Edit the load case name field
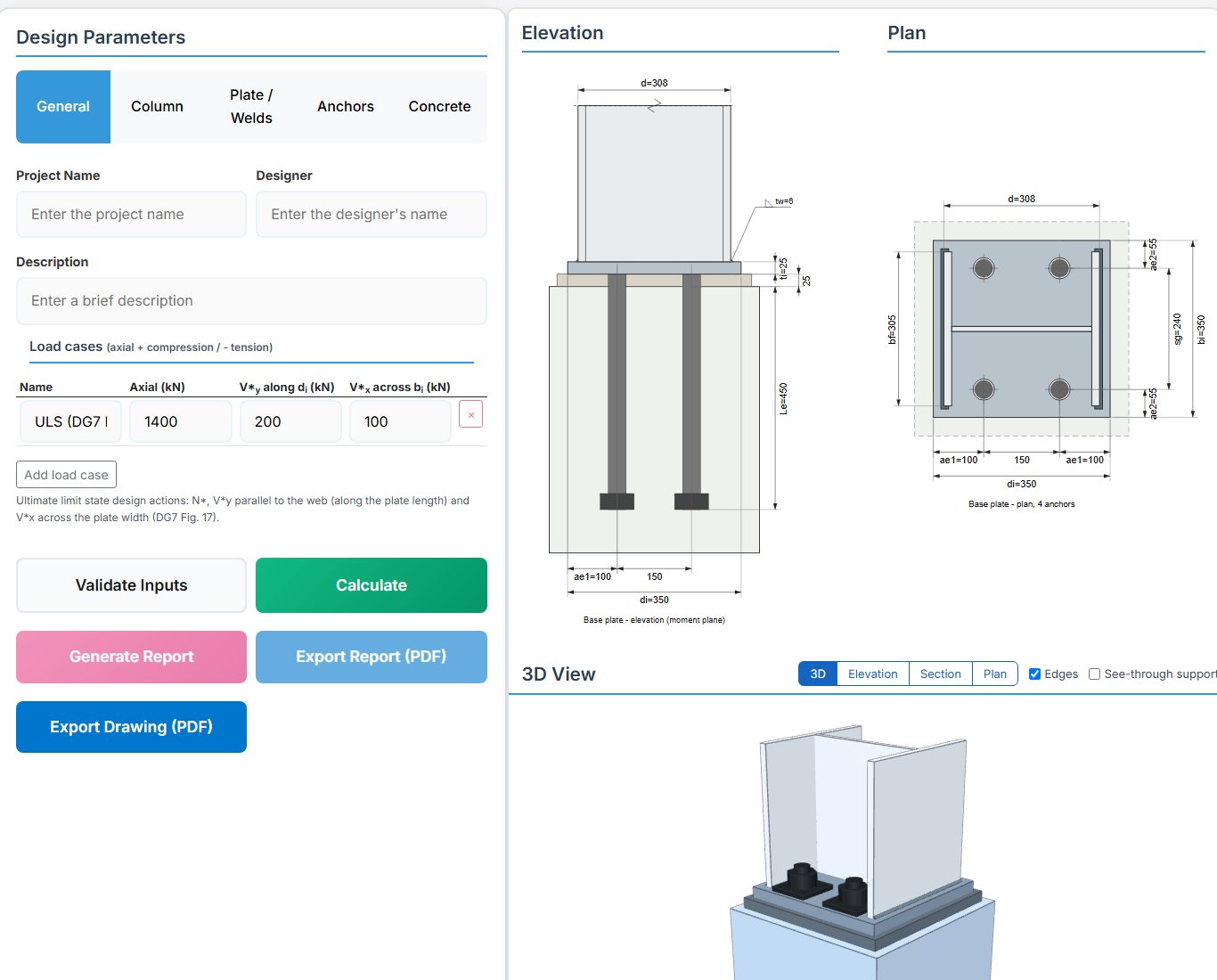 (70, 421)
